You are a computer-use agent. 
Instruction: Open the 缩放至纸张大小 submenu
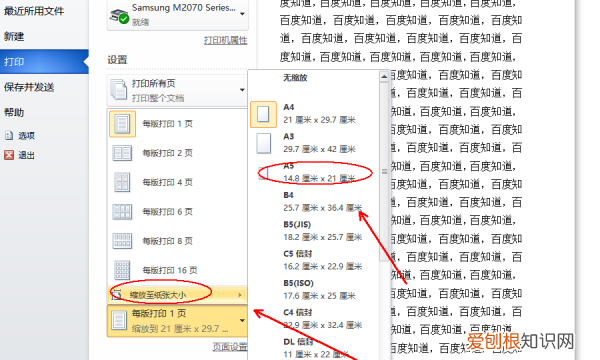coord(177,295)
